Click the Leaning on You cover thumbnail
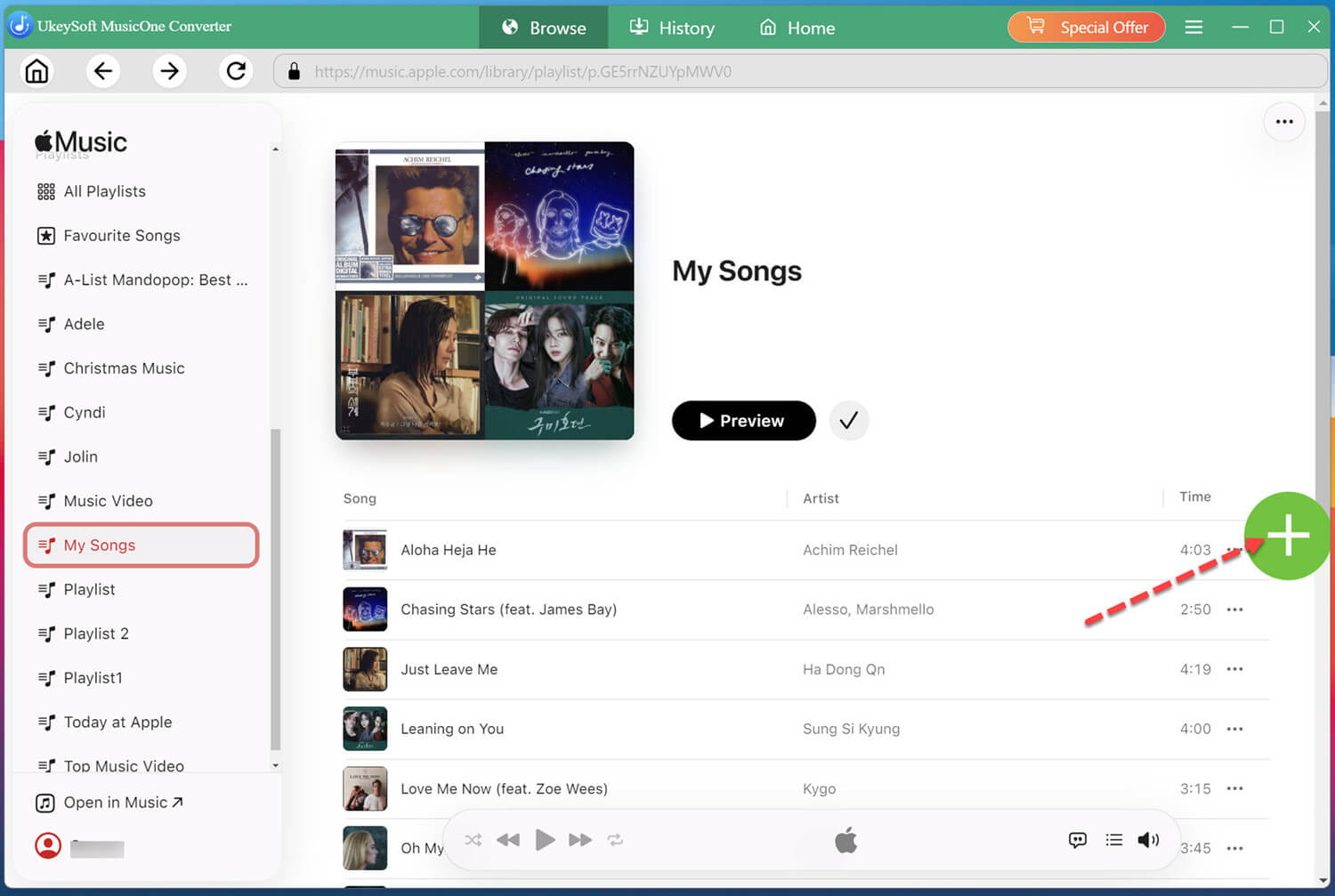This screenshot has height=896, width=1335. pyautogui.click(x=365, y=729)
